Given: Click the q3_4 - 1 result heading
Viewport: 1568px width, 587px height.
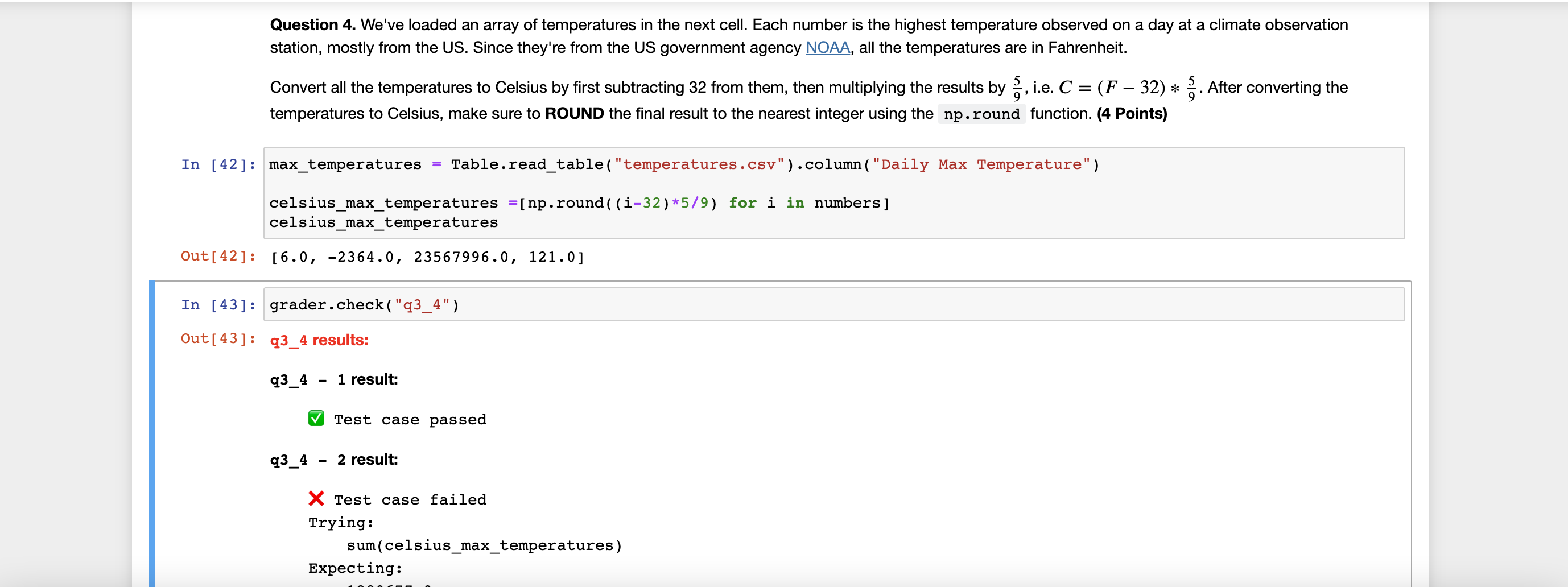Looking at the screenshot, I should [x=333, y=379].
